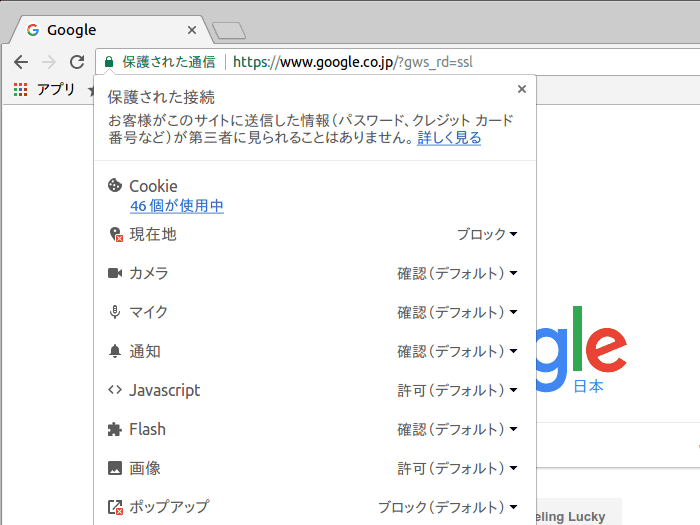Click the マイク label text
This screenshot has height=525, width=700.
tap(148, 312)
